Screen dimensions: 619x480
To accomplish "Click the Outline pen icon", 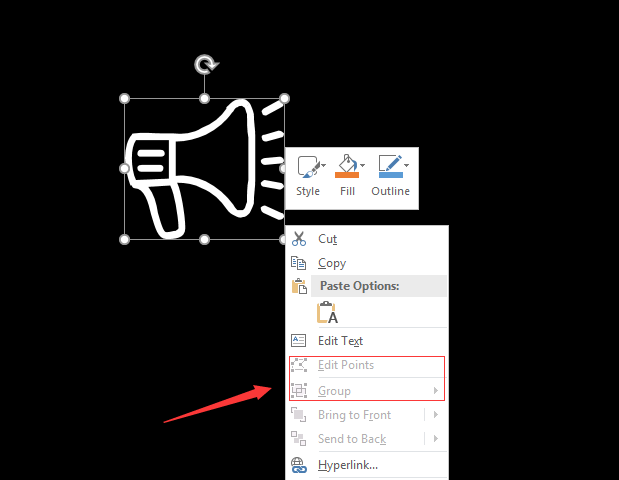I will [390, 163].
